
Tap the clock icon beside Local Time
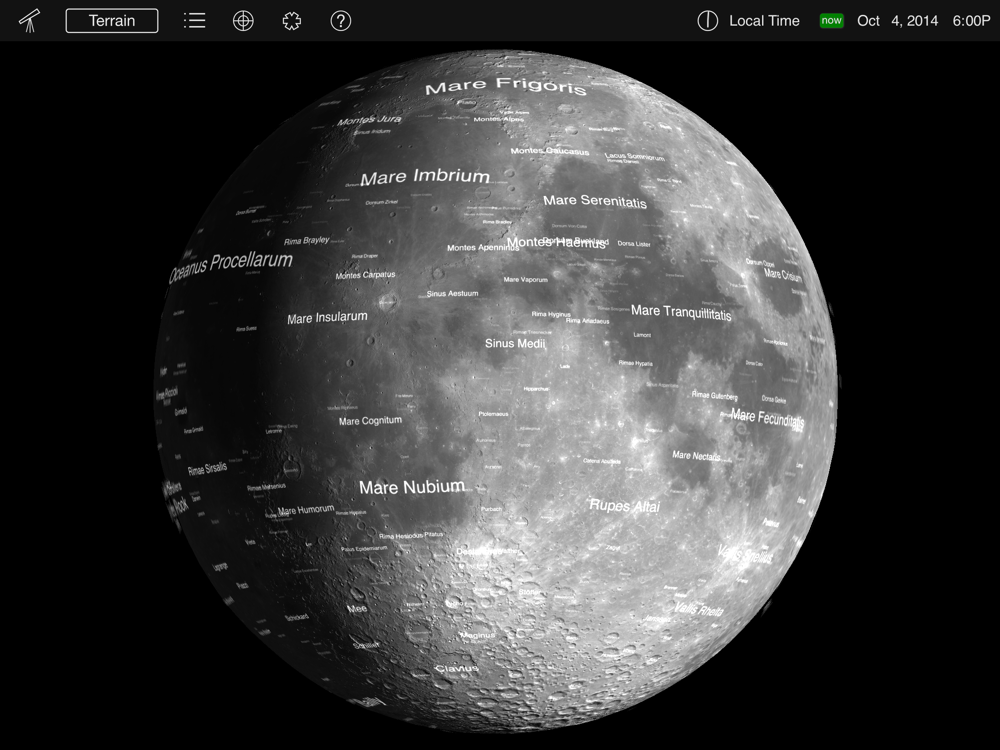click(x=707, y=20)
